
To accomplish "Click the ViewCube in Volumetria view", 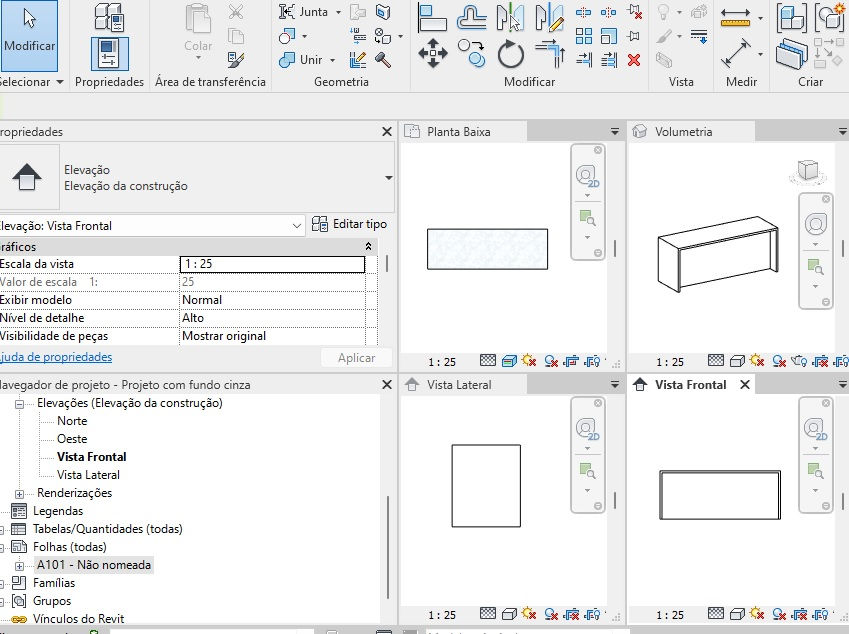I will 808,171.
